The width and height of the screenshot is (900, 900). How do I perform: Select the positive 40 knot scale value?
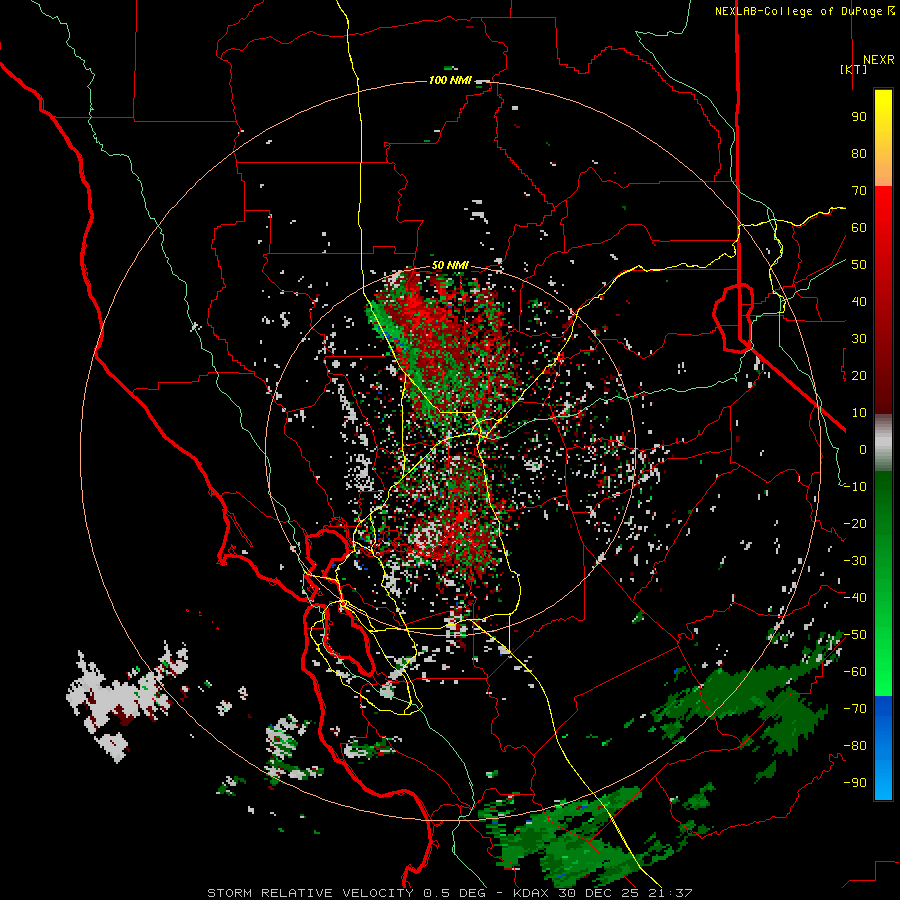pos(859,301)
